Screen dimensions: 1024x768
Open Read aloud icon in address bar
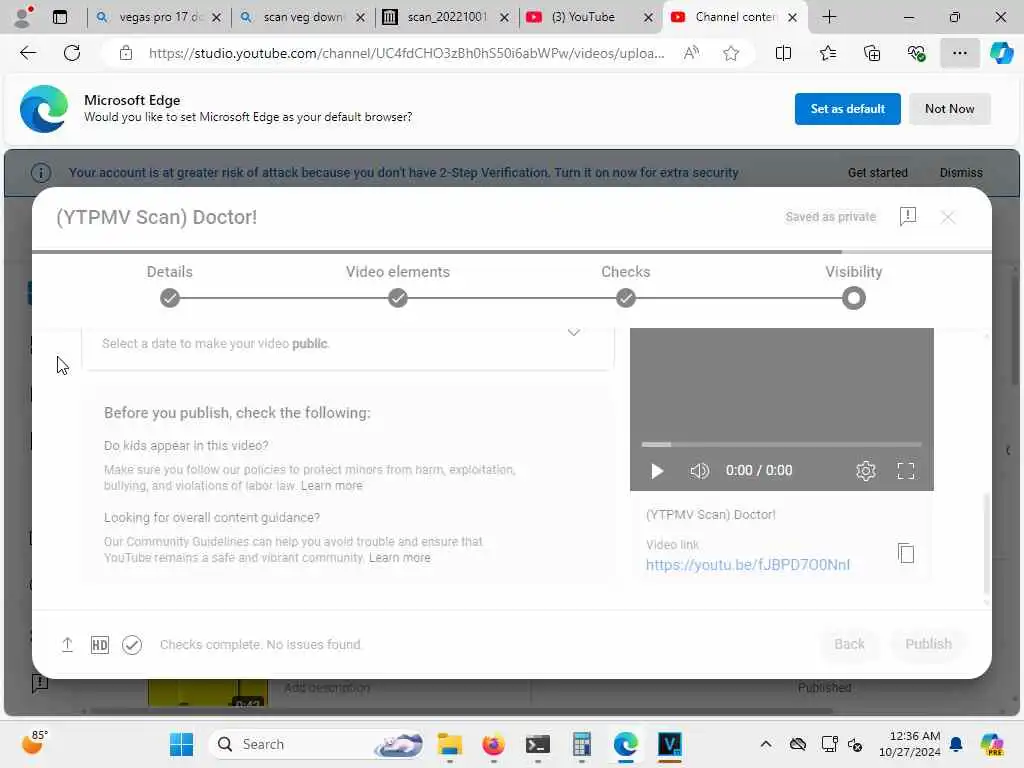click(x=692, y=53)
